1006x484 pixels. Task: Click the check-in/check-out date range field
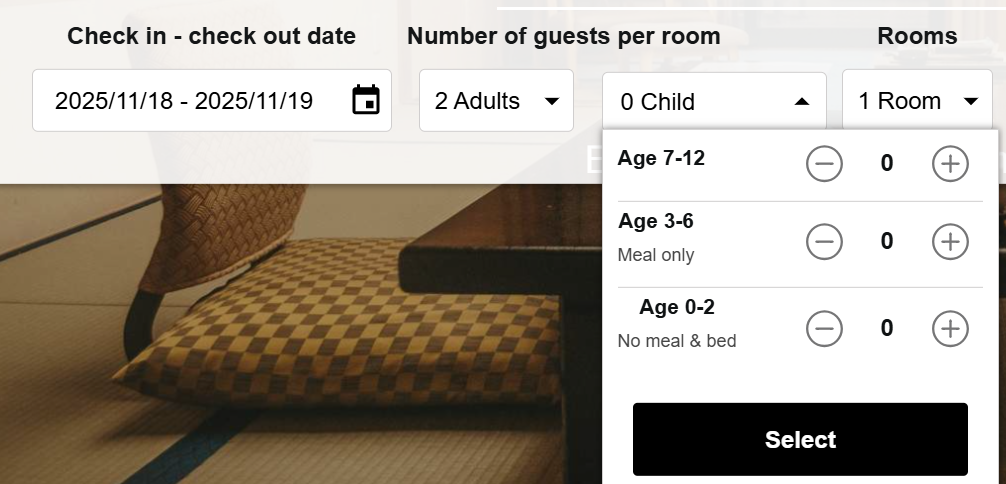pos(184,101)
